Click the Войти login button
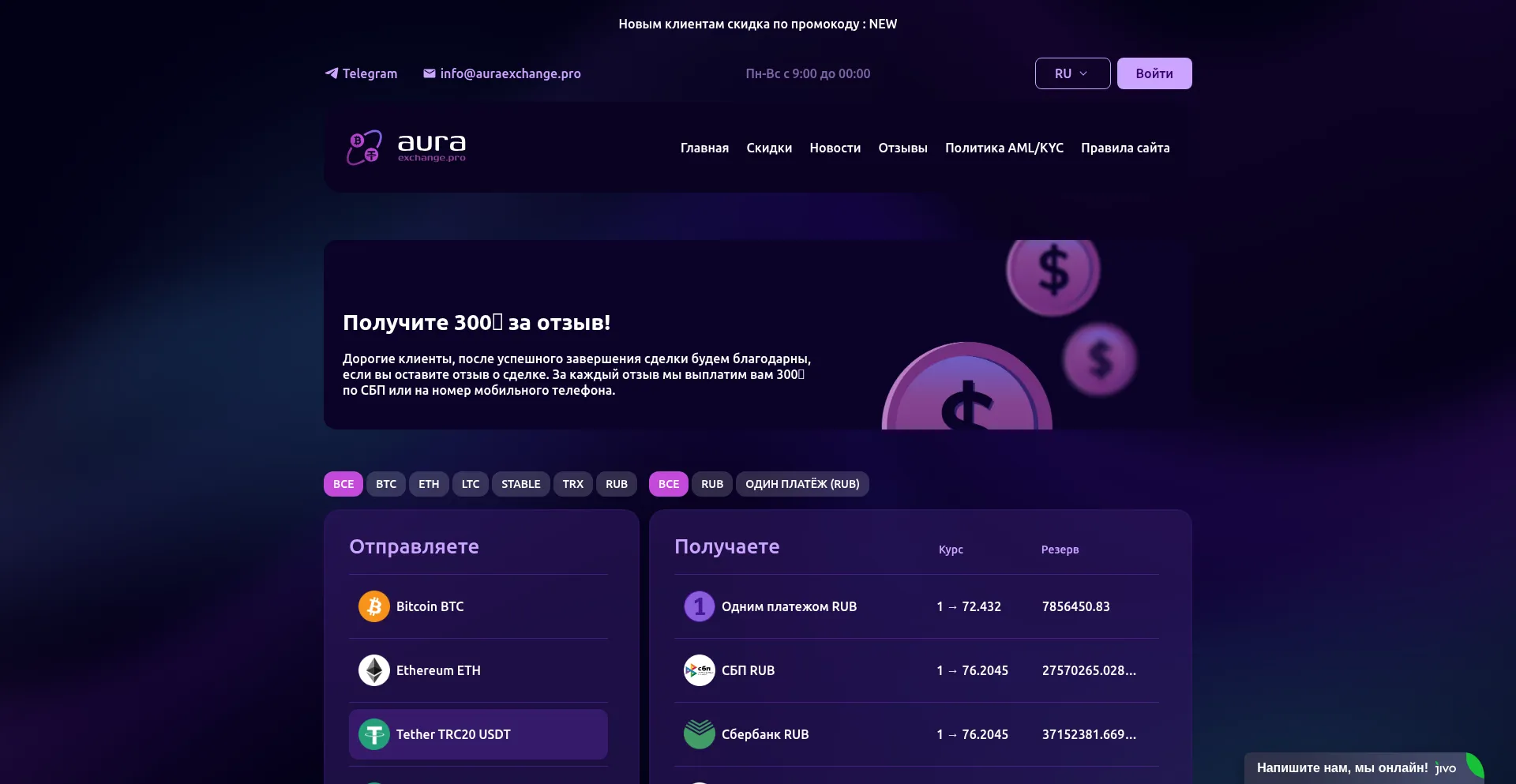1516x784 pixels. [x=1154, y=73]
